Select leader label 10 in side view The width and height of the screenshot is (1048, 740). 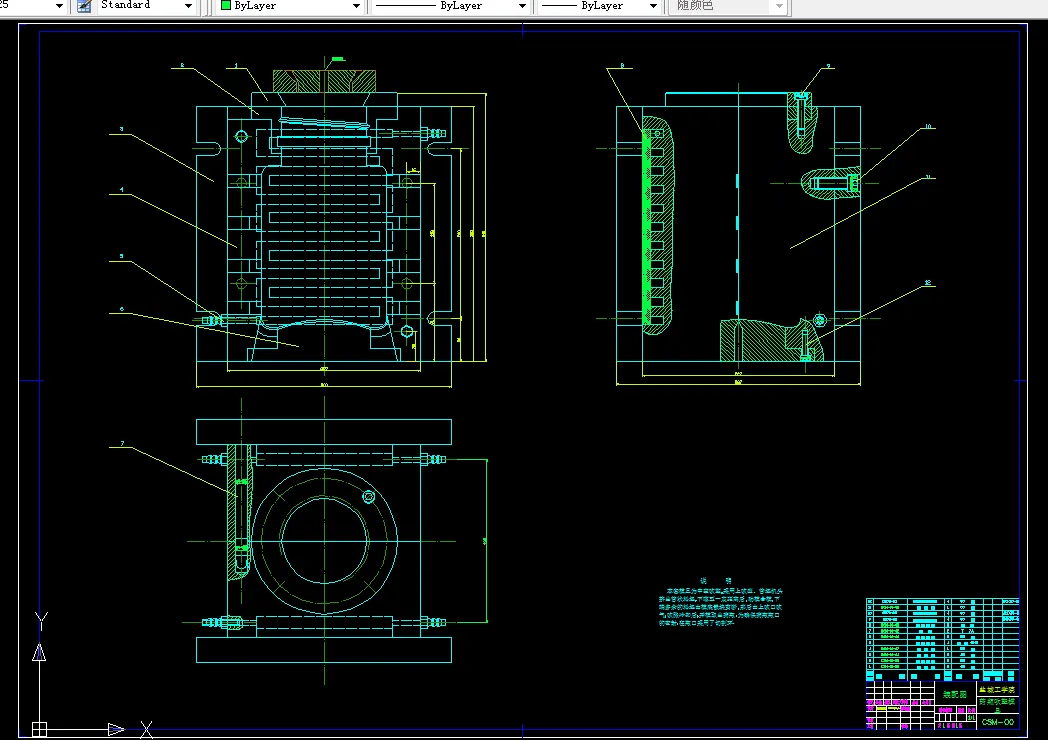[928, 126]
